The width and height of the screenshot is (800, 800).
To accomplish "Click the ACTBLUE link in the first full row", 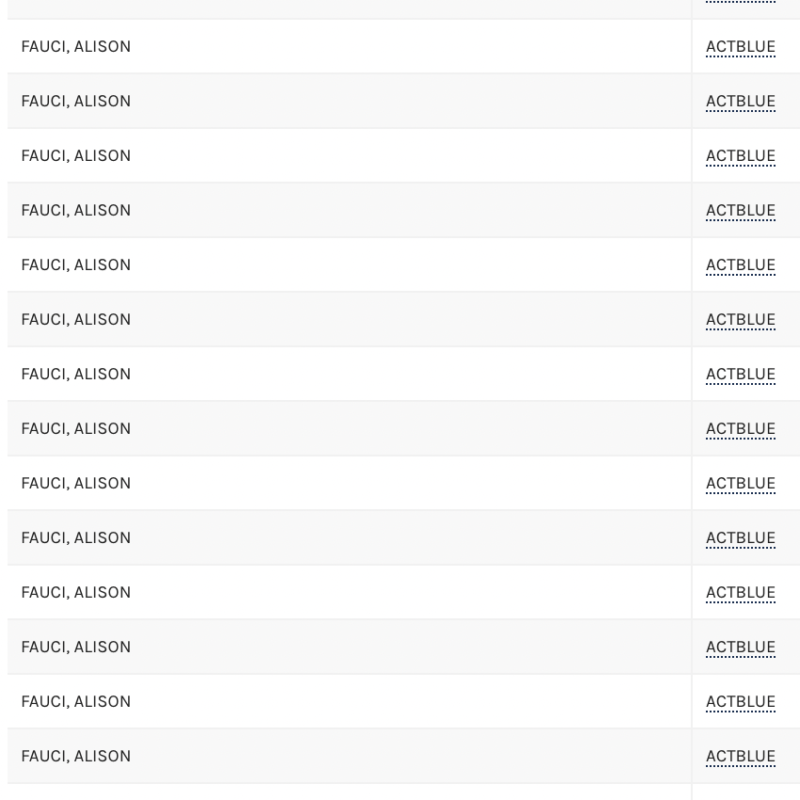I will 740,47.
